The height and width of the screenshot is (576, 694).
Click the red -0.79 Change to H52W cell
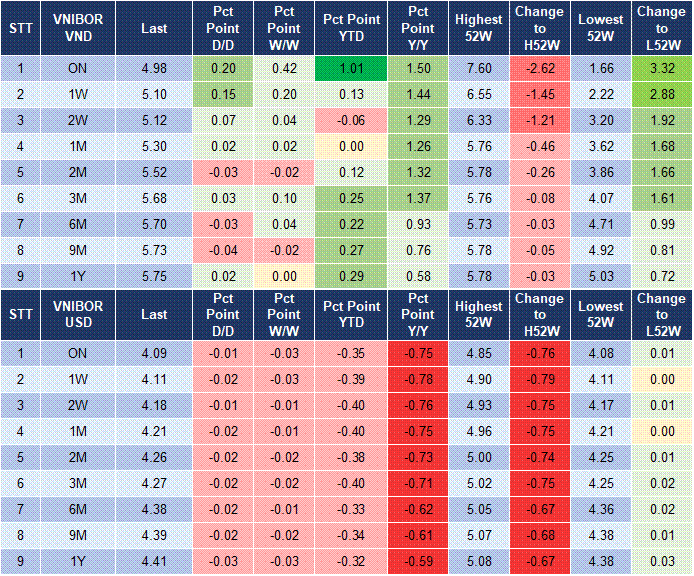coord(541,379)
